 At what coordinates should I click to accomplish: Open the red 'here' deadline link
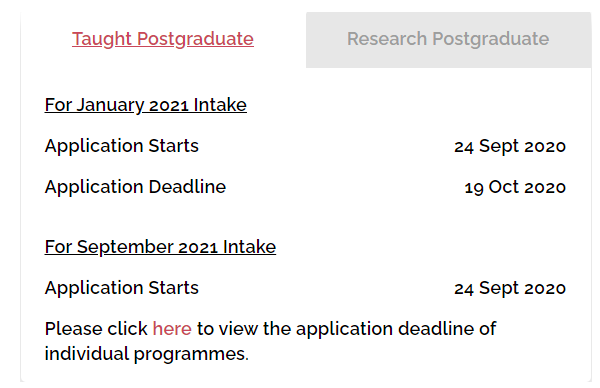coord(172,329)
